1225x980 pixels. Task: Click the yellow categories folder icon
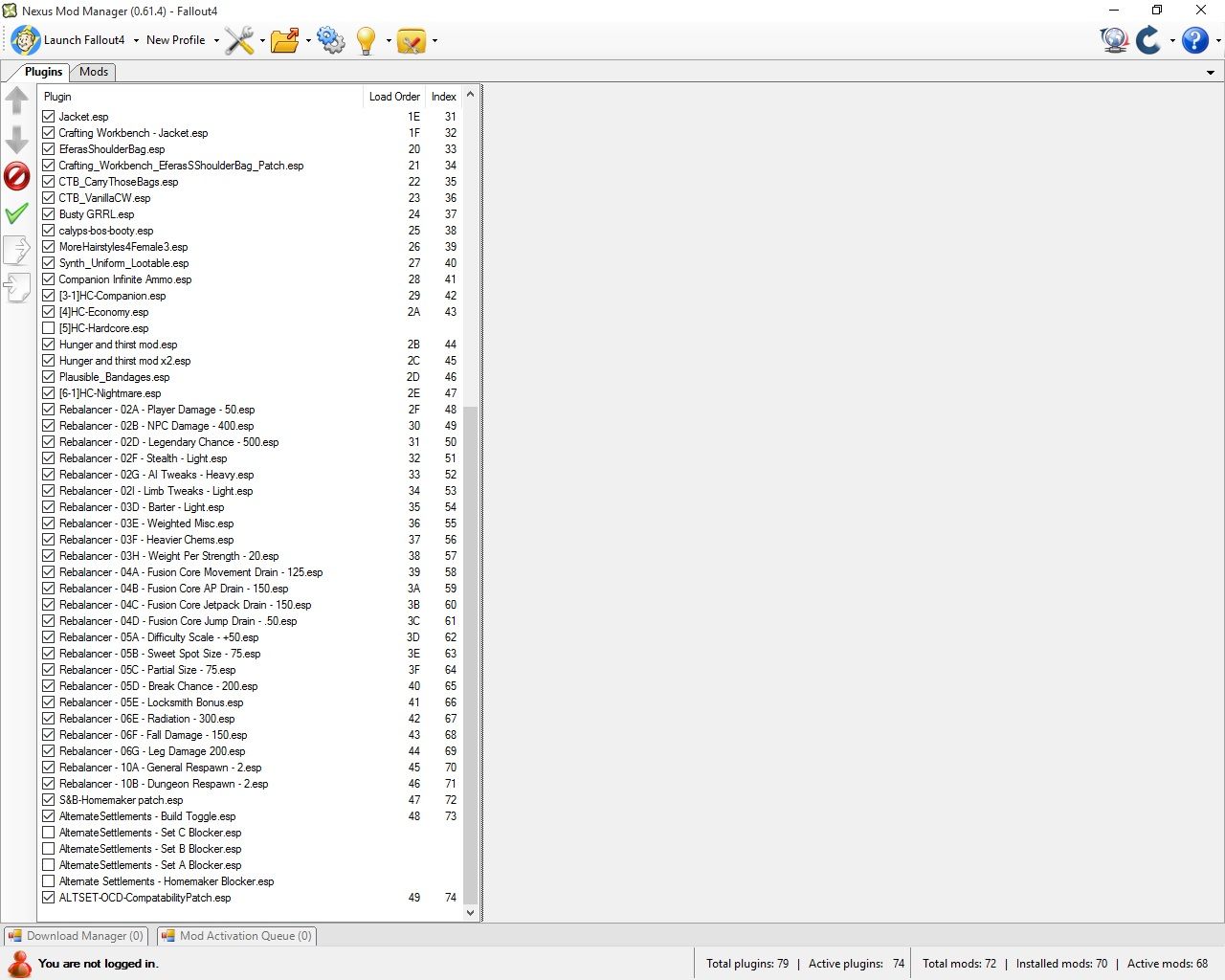pyautogui.click(x=412, y=40)
